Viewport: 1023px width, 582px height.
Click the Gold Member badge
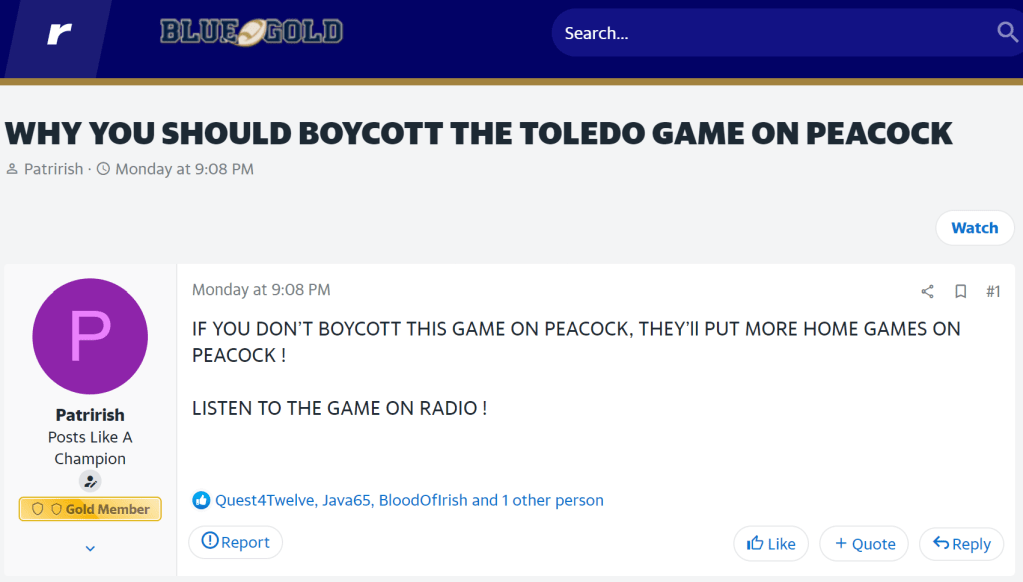click(90, 509)
